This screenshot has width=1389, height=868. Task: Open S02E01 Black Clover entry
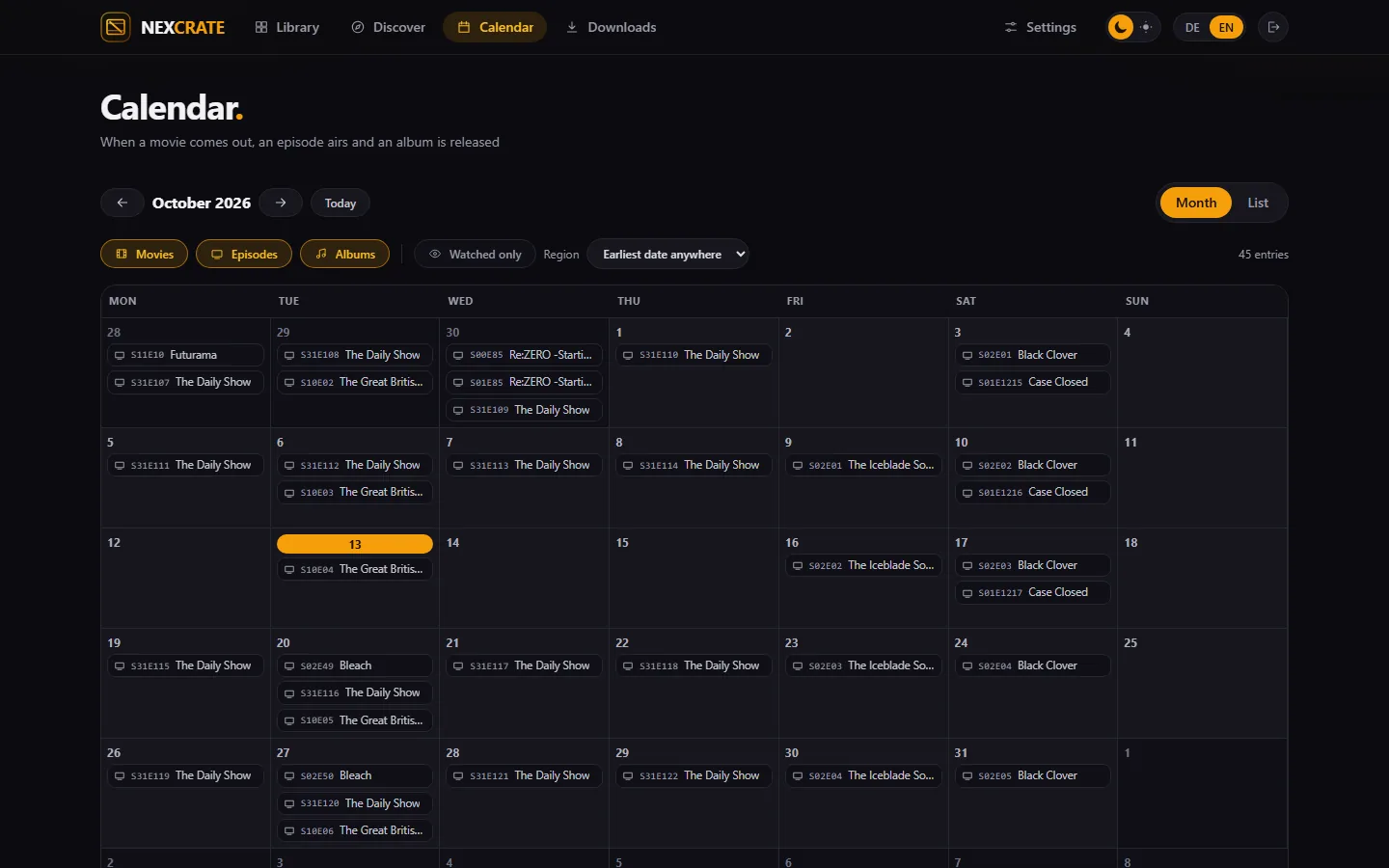tap(1032, 355)
